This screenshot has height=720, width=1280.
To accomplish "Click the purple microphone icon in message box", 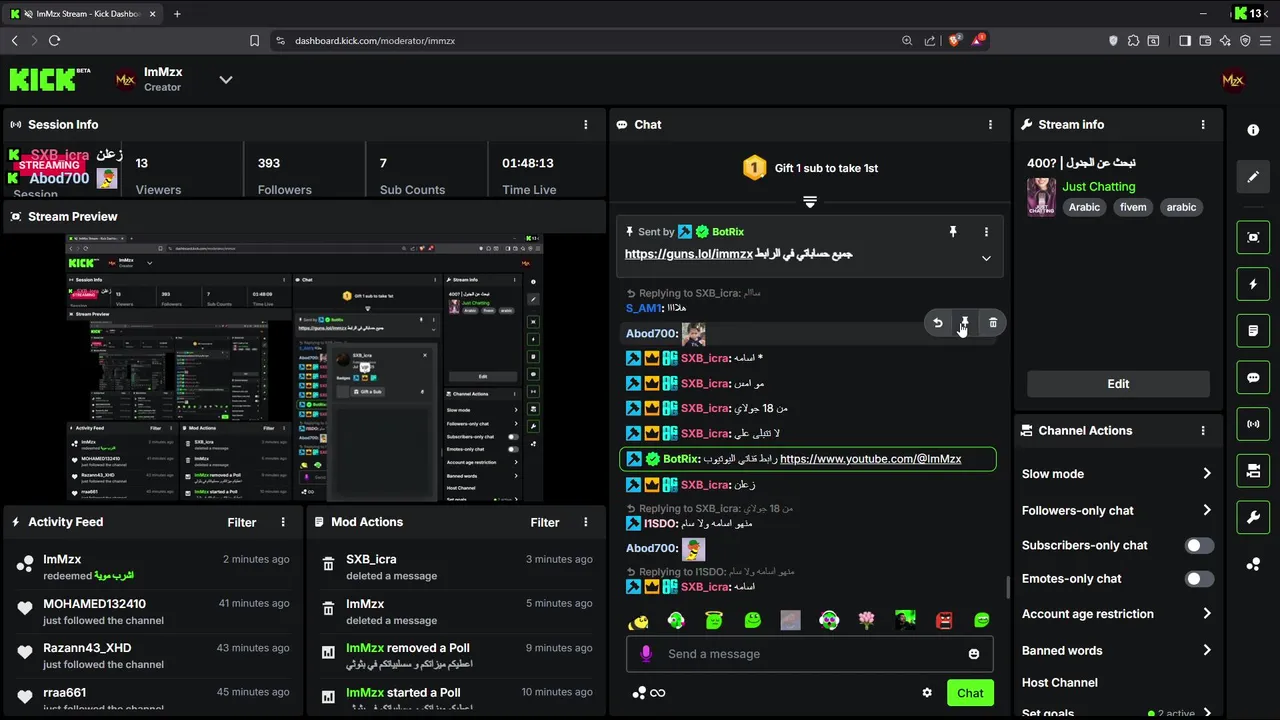I will click(x=646, y=654).
